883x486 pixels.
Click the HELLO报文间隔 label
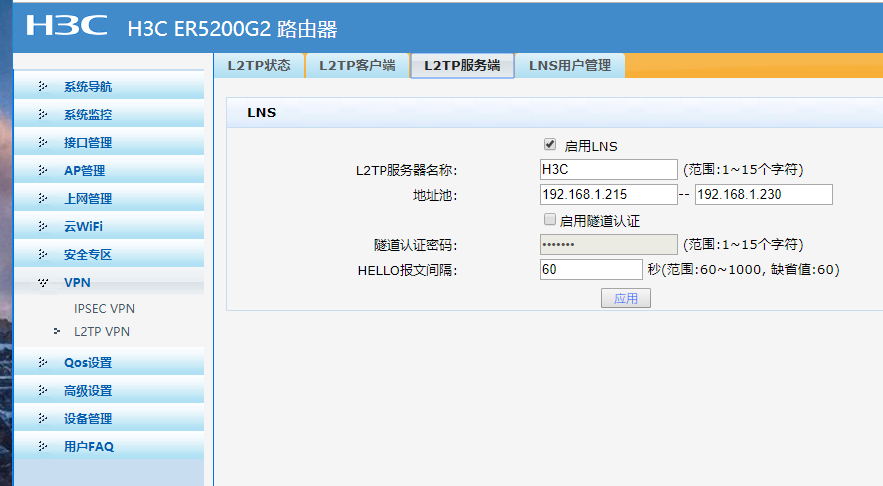(x=407, y=270)
